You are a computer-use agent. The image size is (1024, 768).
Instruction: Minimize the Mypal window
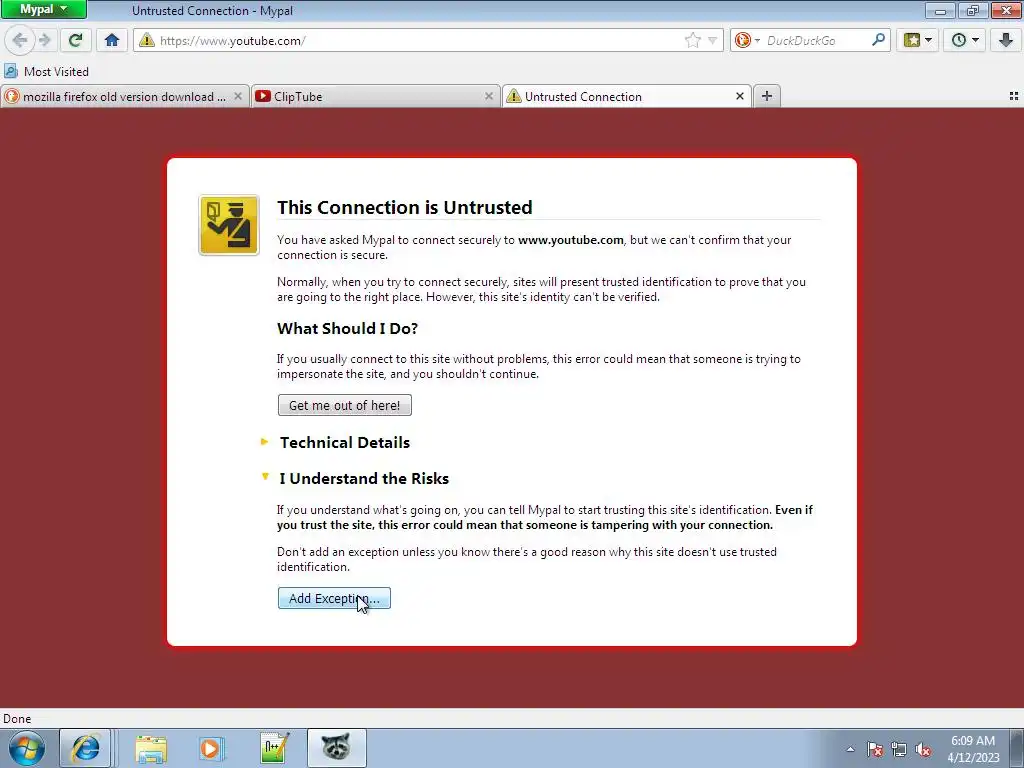(940, 10)
